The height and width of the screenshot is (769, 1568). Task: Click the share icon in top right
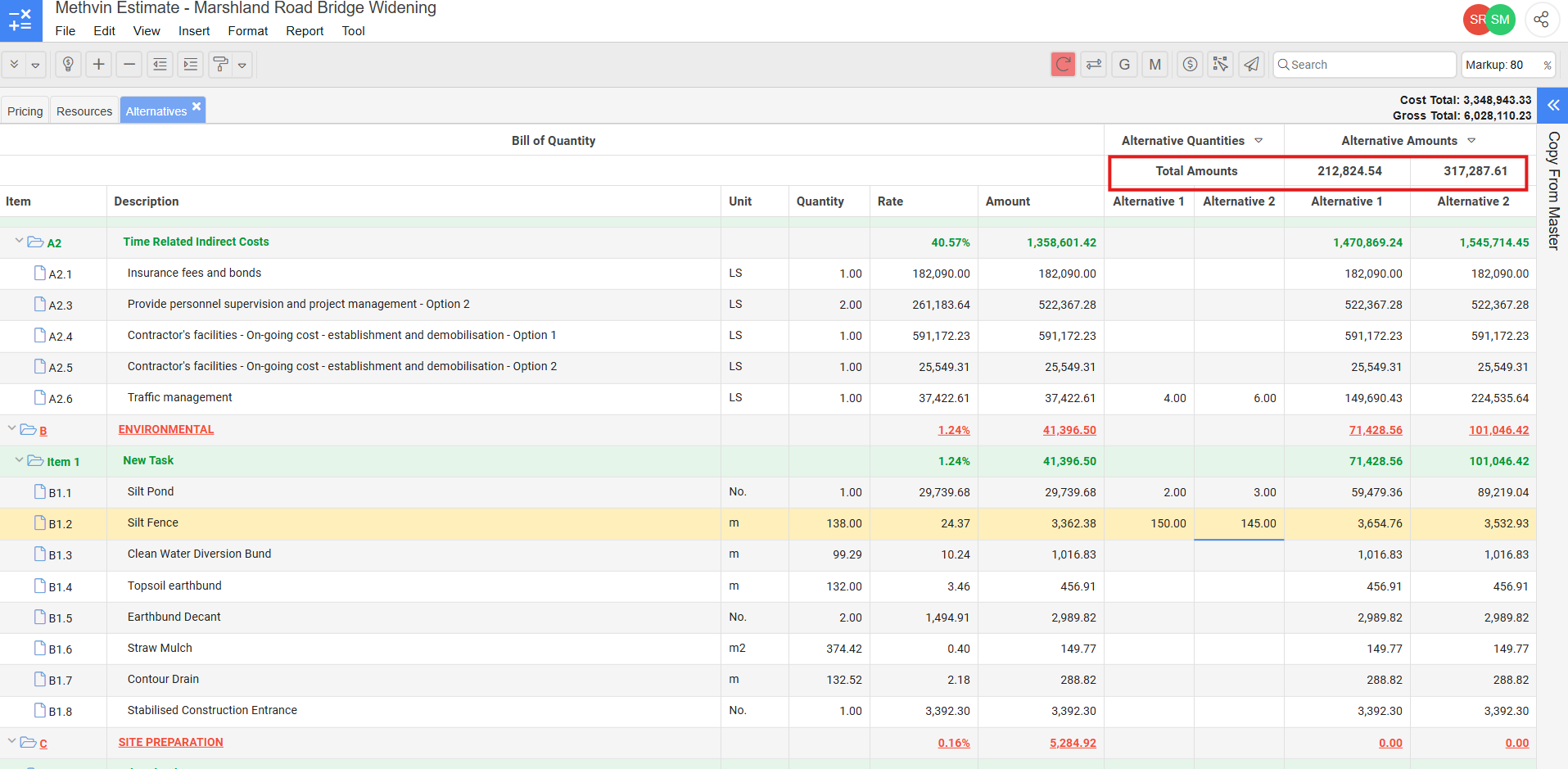pyautogui.click(x=1541, y=20)
